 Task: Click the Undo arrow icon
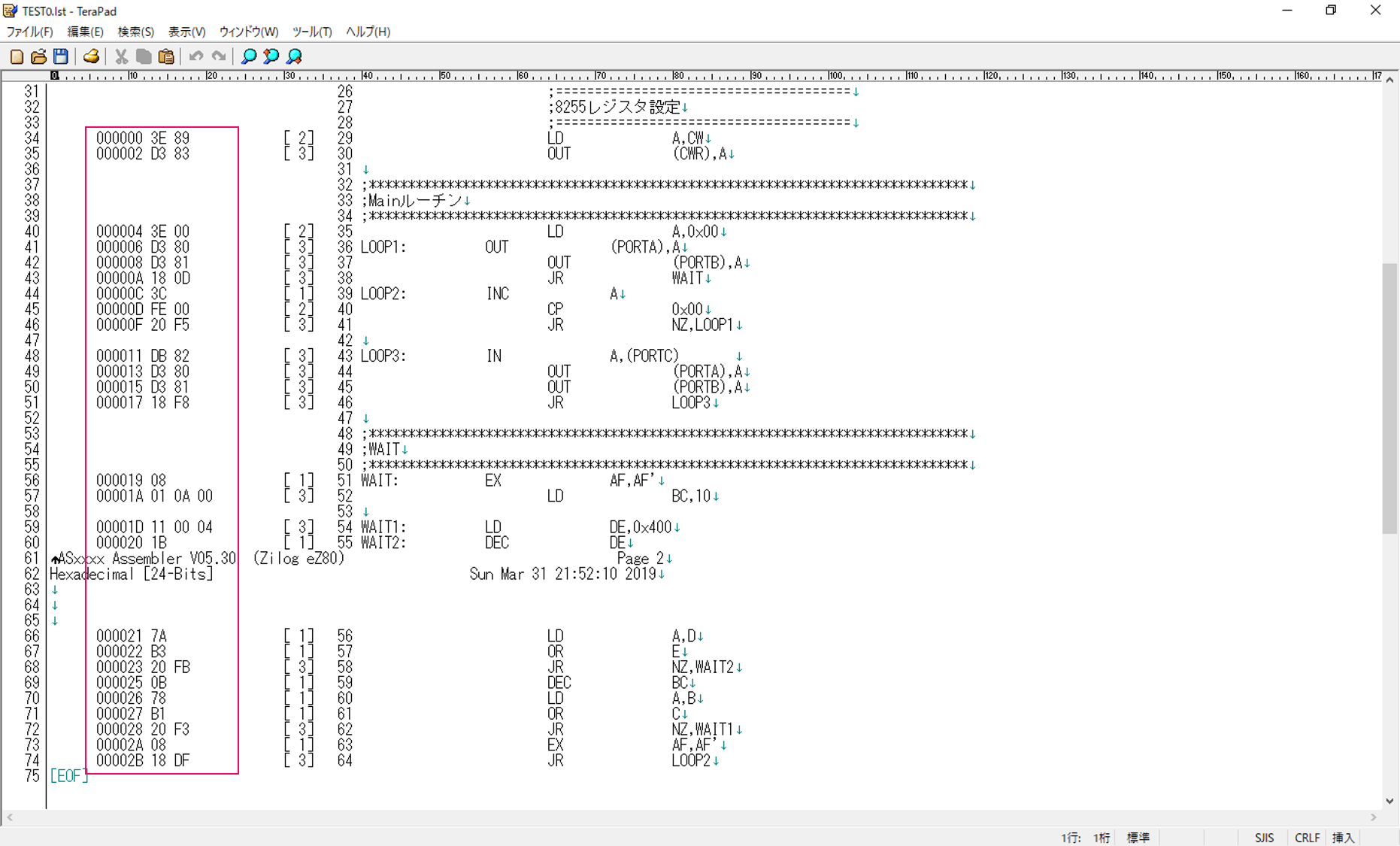196,56
